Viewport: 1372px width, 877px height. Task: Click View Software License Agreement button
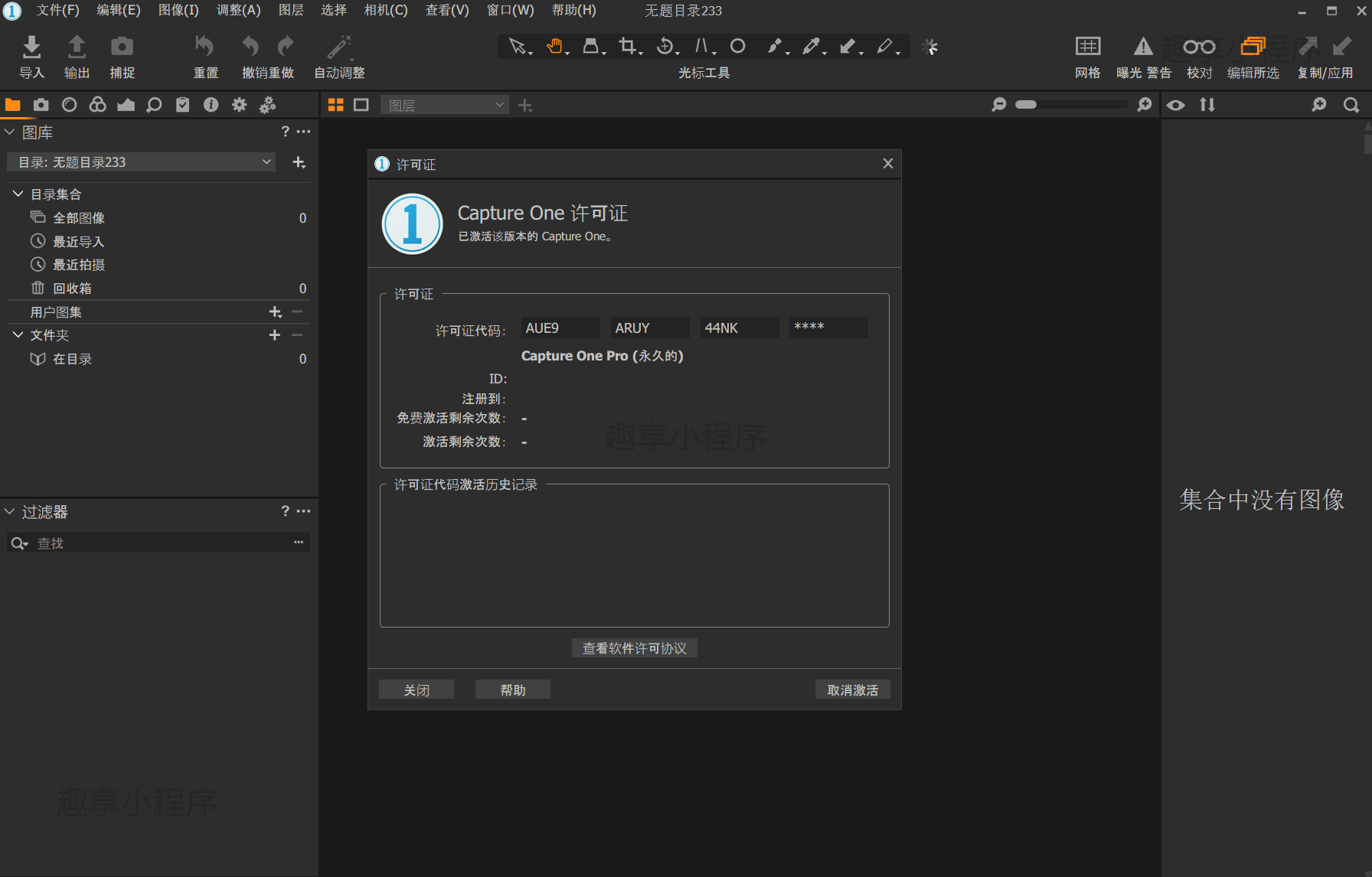point(635,648)
